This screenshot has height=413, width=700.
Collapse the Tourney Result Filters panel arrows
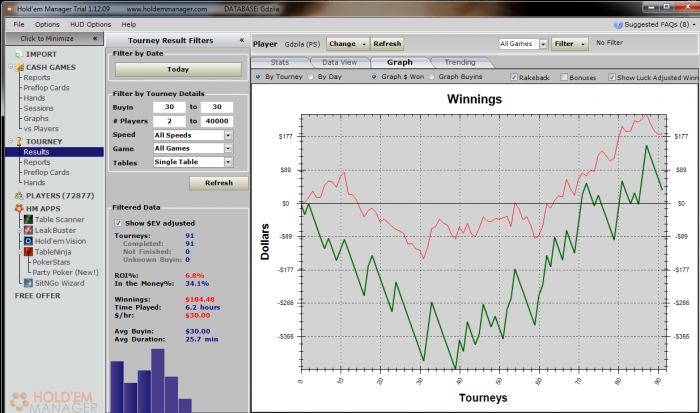pyautogui.click(x=242, y=40)
